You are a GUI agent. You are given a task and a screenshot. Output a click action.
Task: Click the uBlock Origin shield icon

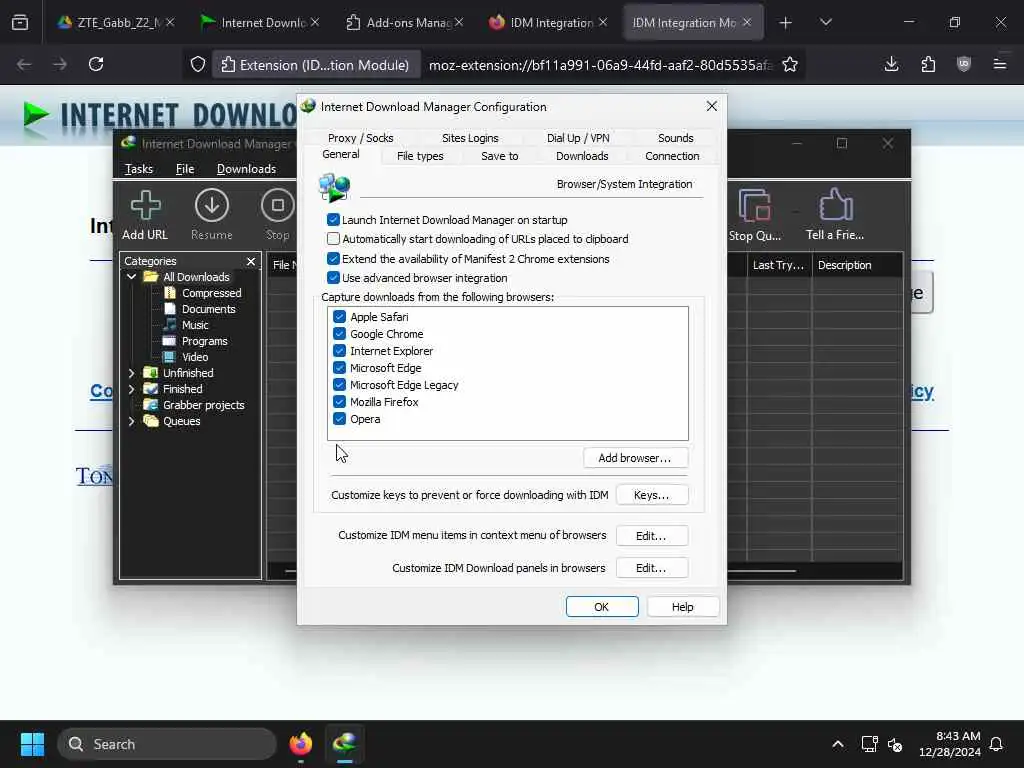[964, 64]
